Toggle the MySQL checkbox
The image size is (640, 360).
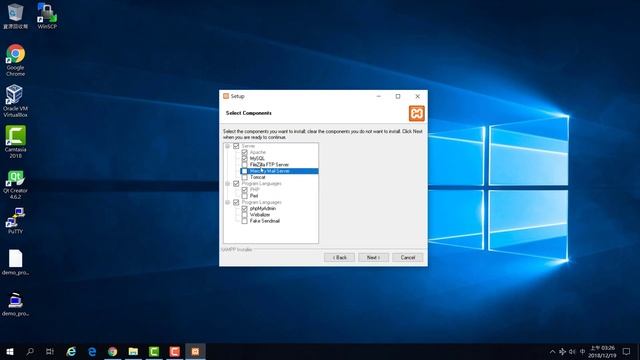coord(244,158)
